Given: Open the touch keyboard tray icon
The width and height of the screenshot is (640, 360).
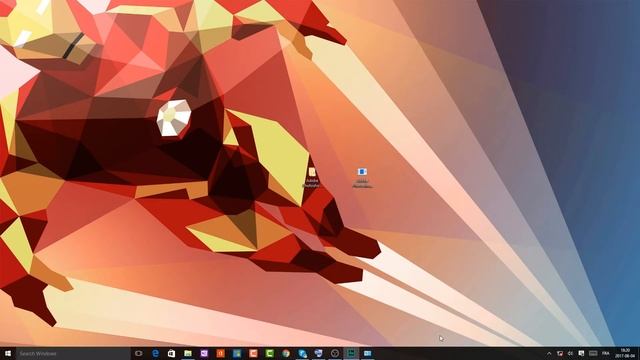Looking at the screenshot, I should [593, 353].
